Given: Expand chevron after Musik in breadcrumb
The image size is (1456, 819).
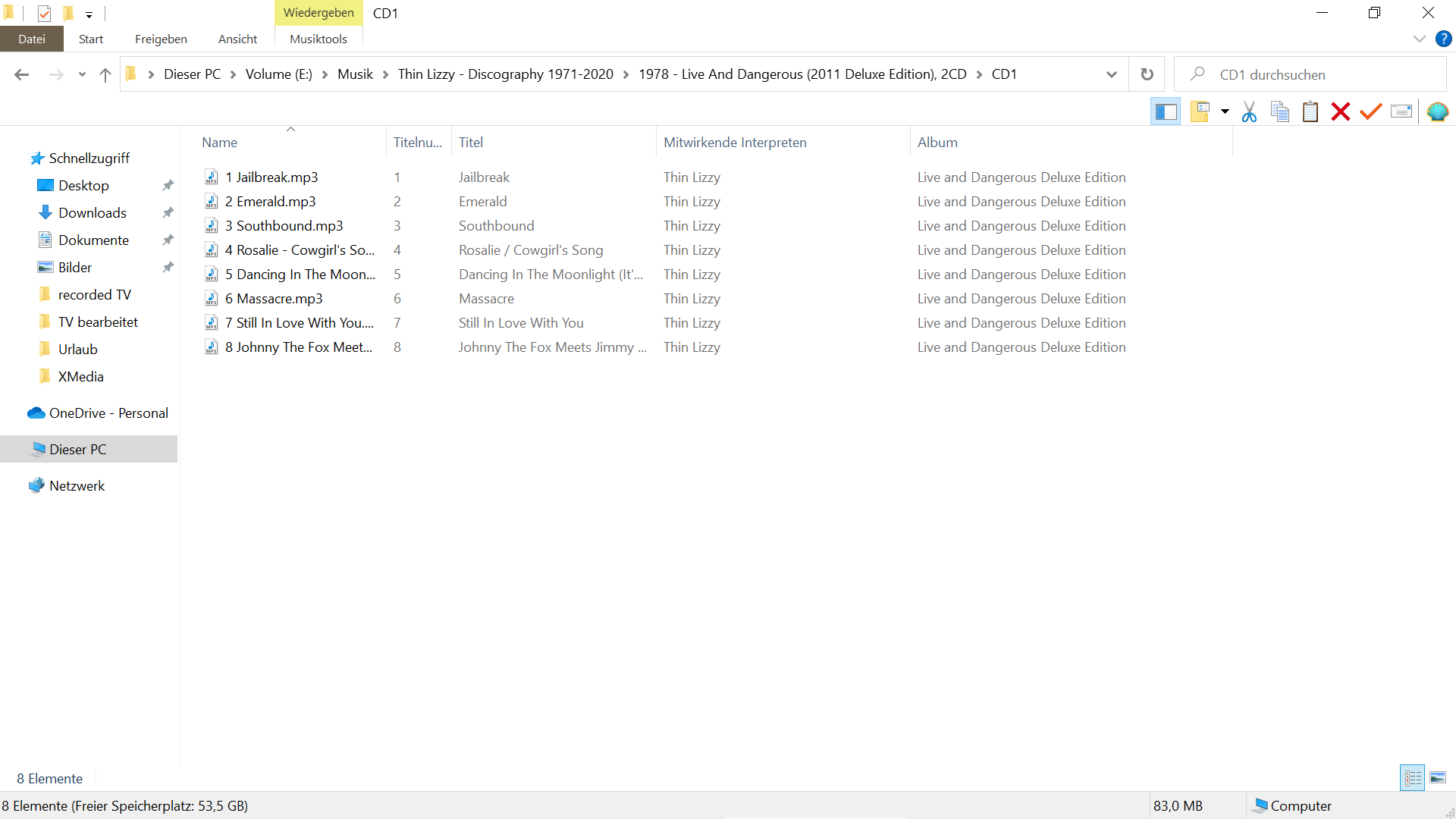Looking at the screenshot, I should (386, 74).
